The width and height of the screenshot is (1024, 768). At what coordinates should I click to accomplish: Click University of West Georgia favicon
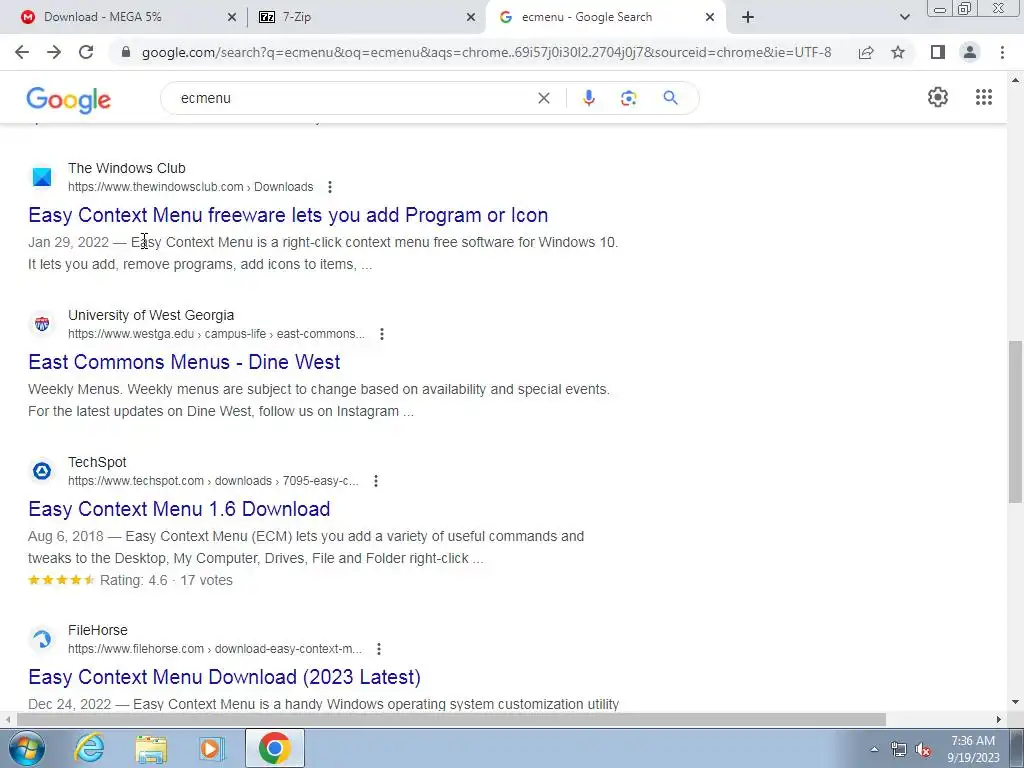[x=42, y=324]
